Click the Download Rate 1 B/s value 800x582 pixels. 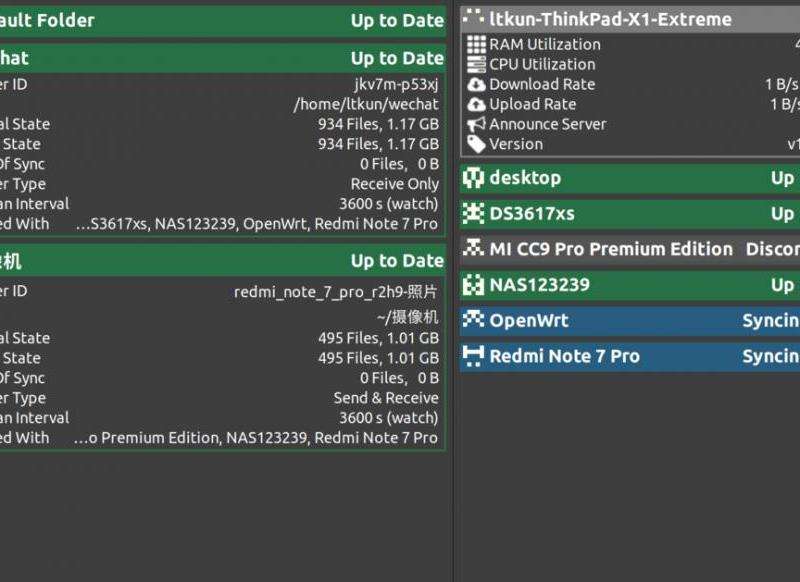[782, 84]
